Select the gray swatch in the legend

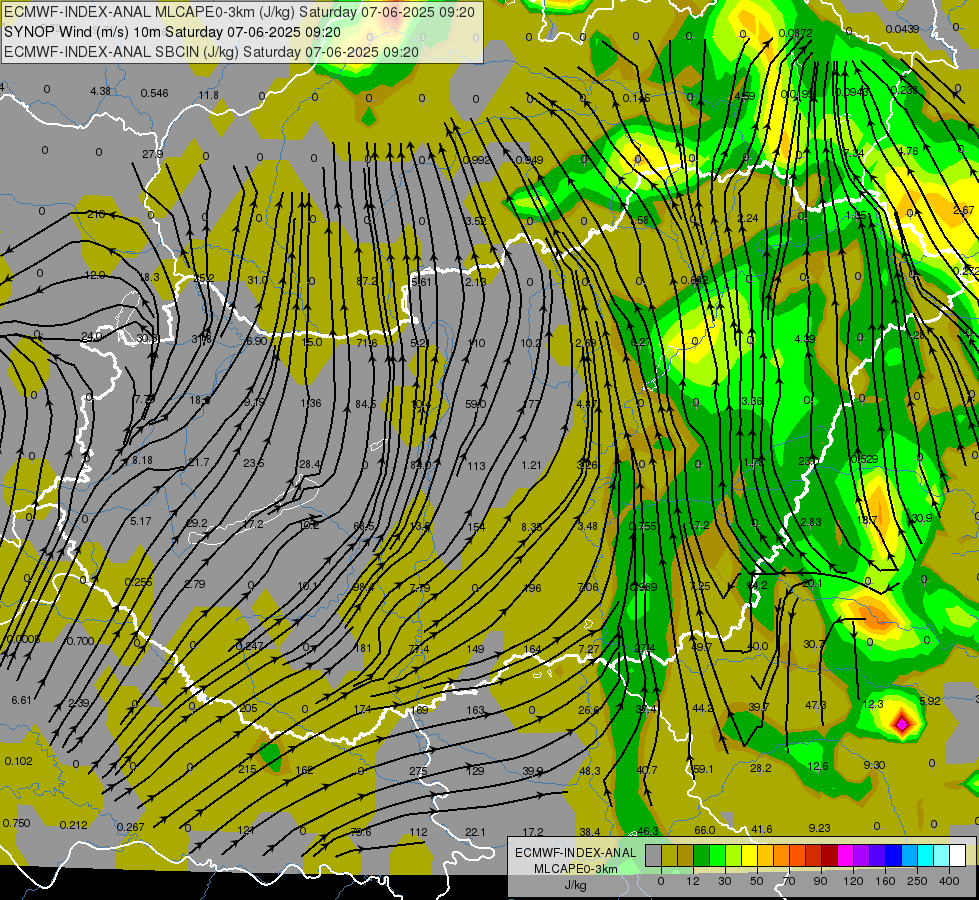pos(653,856)
